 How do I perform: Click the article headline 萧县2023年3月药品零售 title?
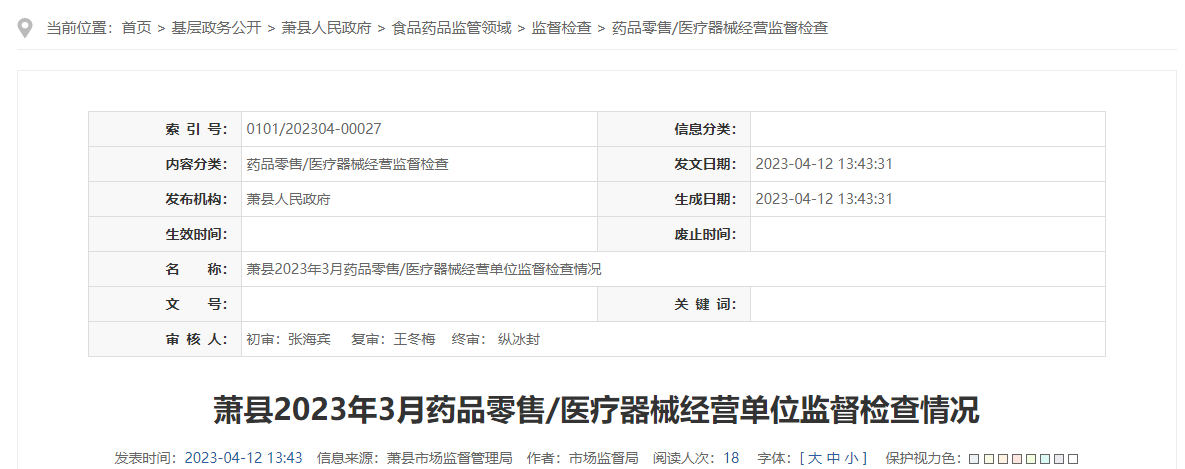[596, 410]
